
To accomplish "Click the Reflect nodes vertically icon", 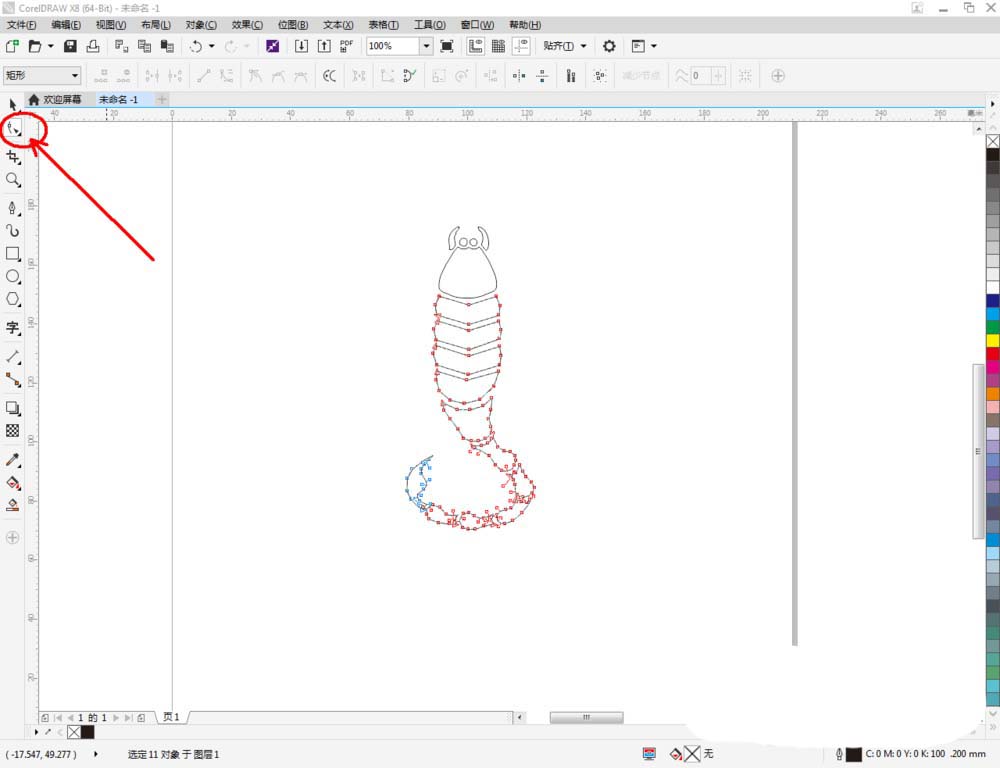I will click(x=542, y=76).
